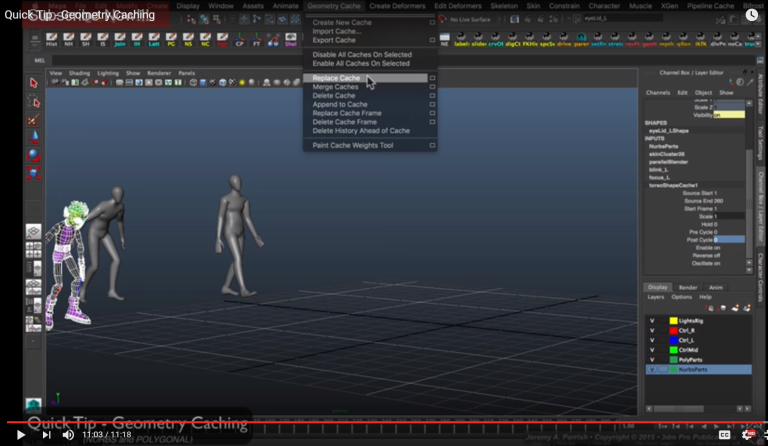Open Merge Caches option box
This screenshot has height=446, width=768.
tap(432, 87)
